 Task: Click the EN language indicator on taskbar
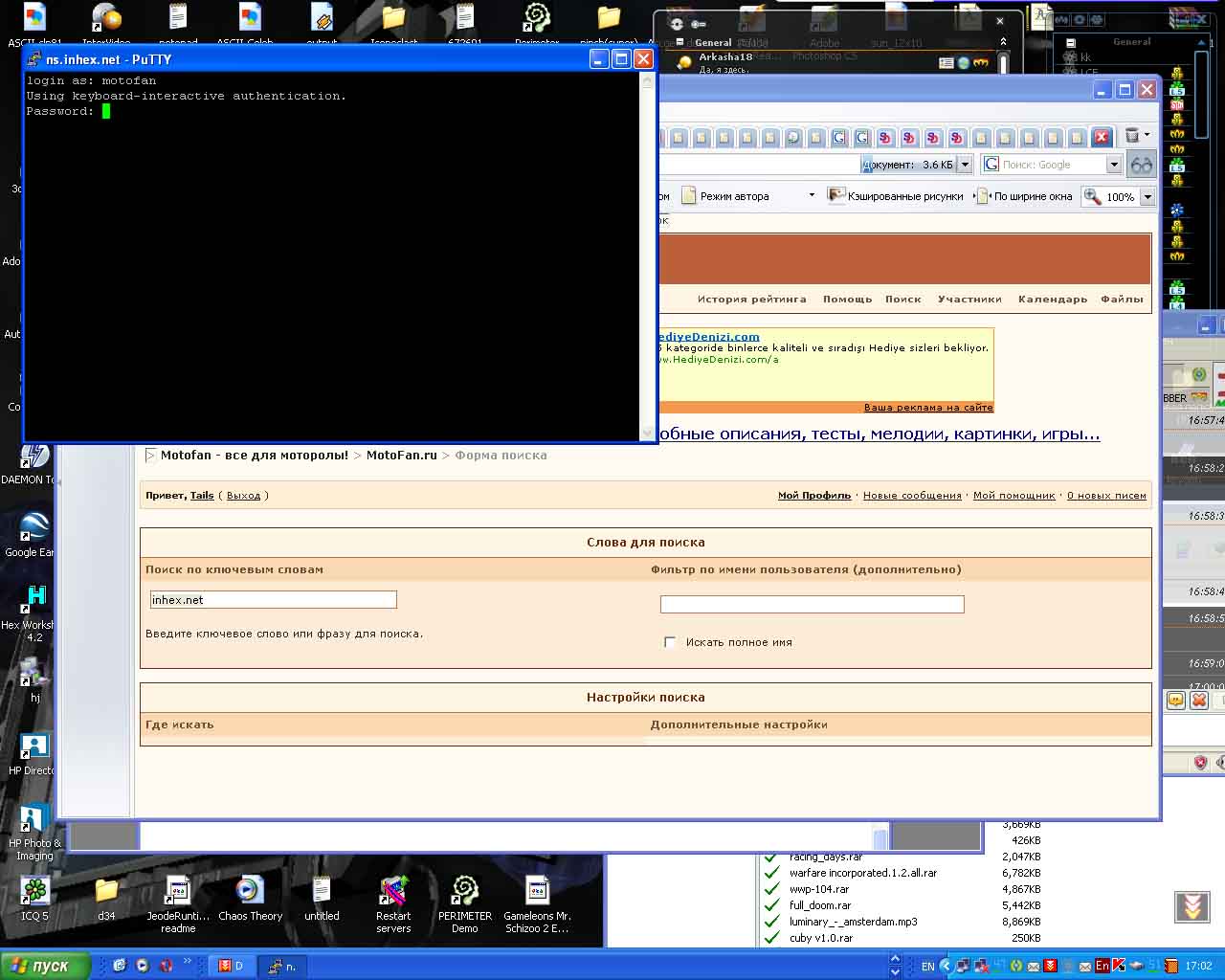[x=927, y=967]
